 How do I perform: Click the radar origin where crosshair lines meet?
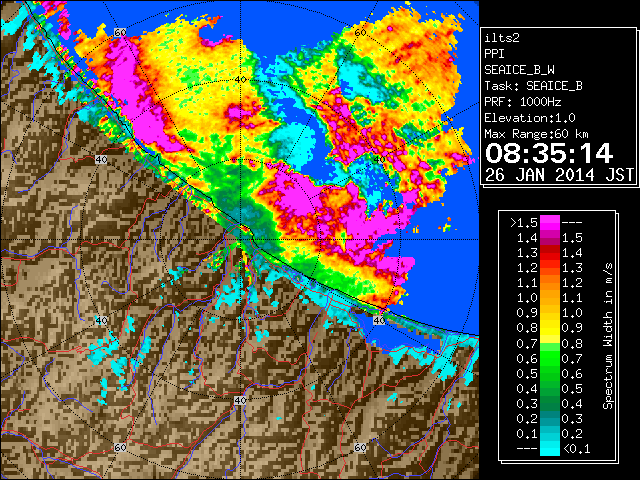(240, 240)
